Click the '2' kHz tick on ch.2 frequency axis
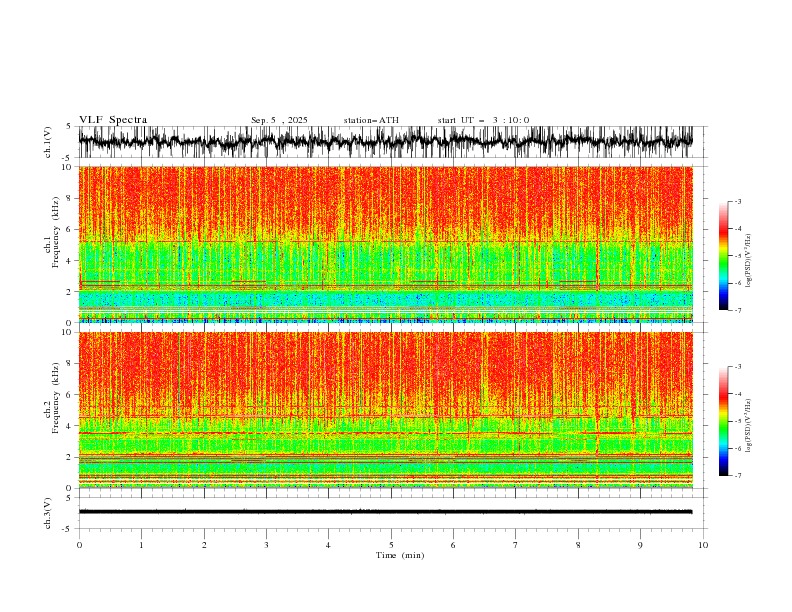This screenshot has width=792, height=612. (70, 457)
